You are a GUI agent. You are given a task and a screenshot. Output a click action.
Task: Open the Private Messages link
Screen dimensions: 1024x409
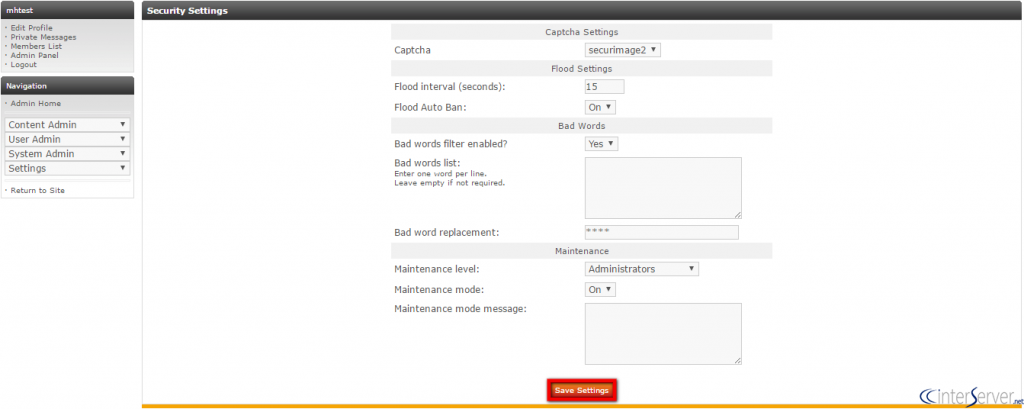(43, 37)
